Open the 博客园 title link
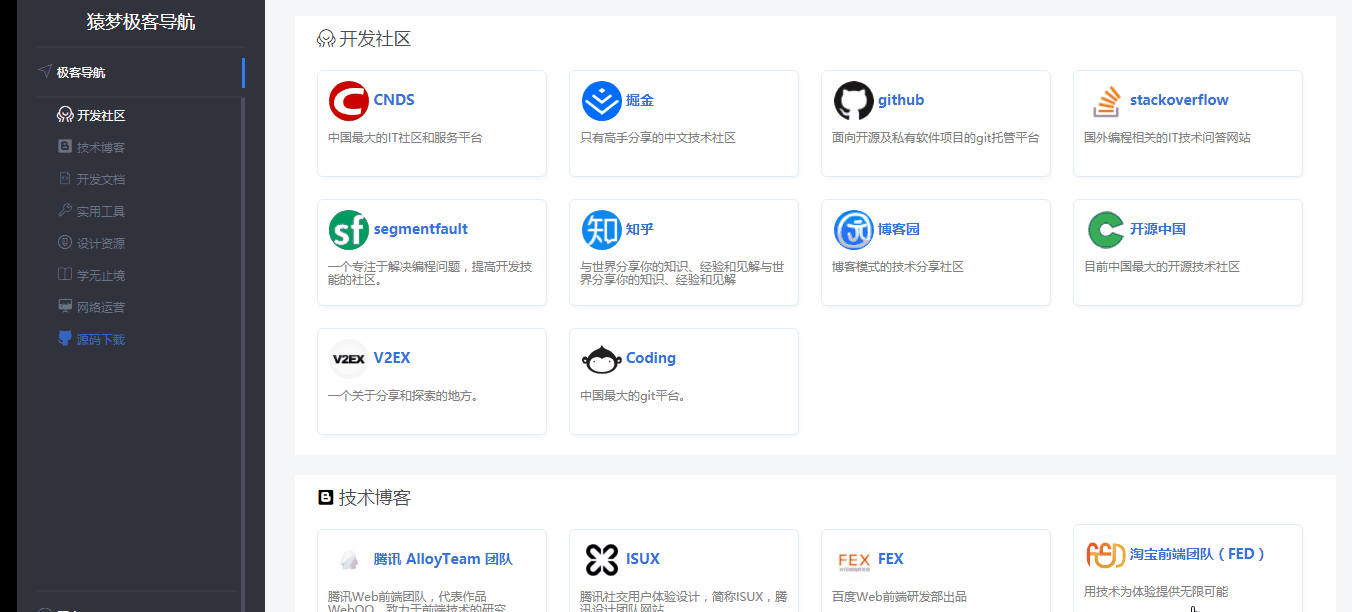This screenshot has width=1352, height=612. pos(899,229)
